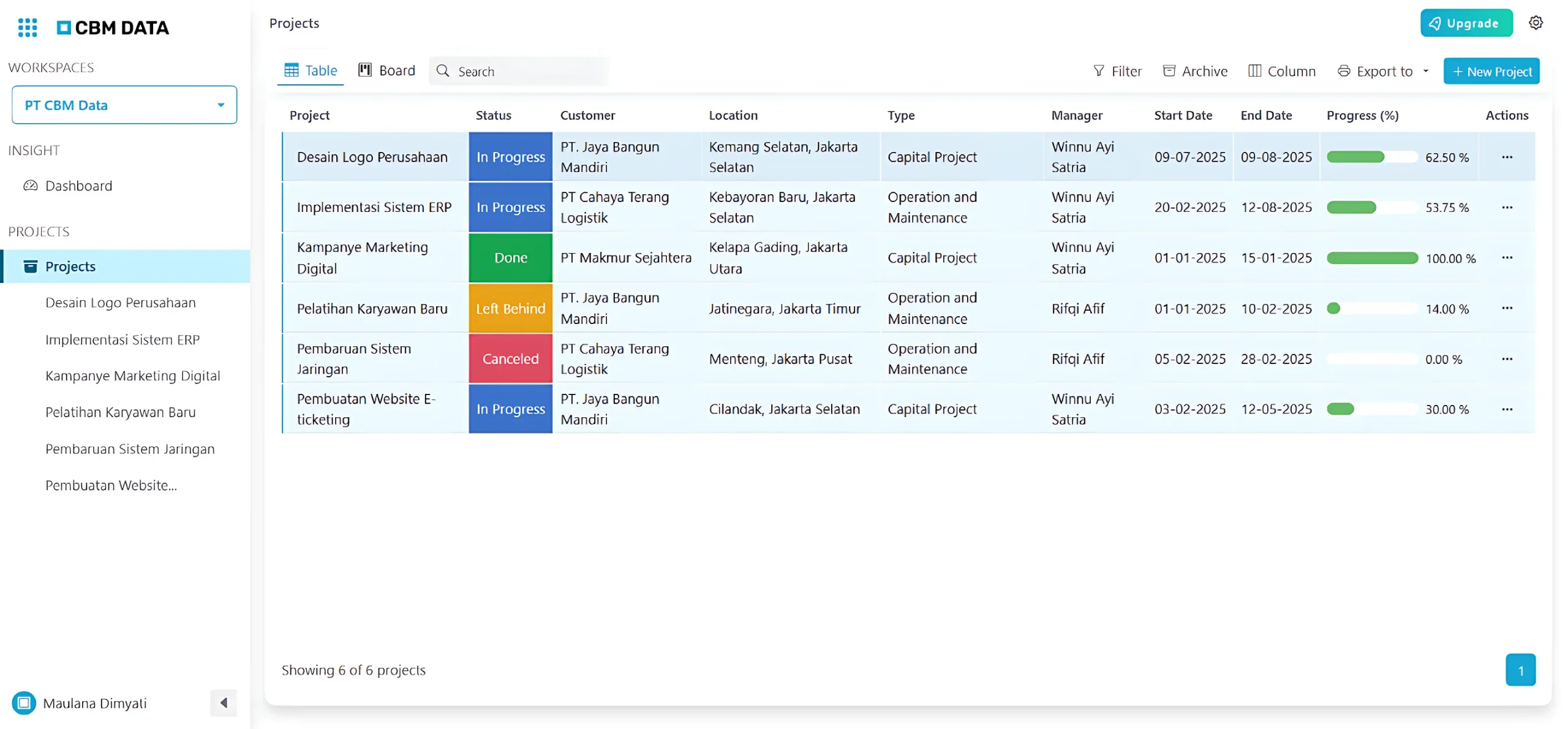Click the Dashboard gauge icon in sidebar
Image resolution: width=1568 pixels, height=729 pixels.
[x=30, y=186]
